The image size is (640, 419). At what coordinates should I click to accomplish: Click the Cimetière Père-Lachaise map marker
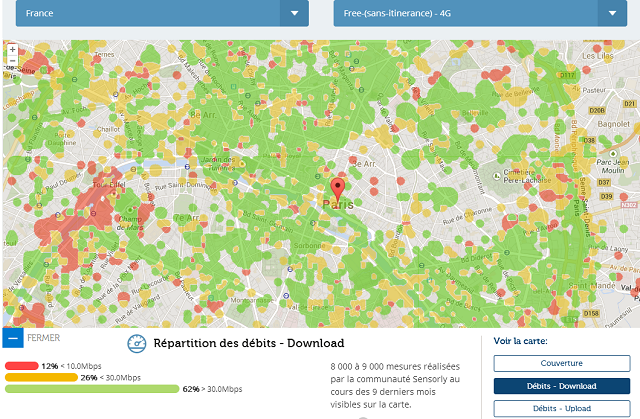coord(498,177)
